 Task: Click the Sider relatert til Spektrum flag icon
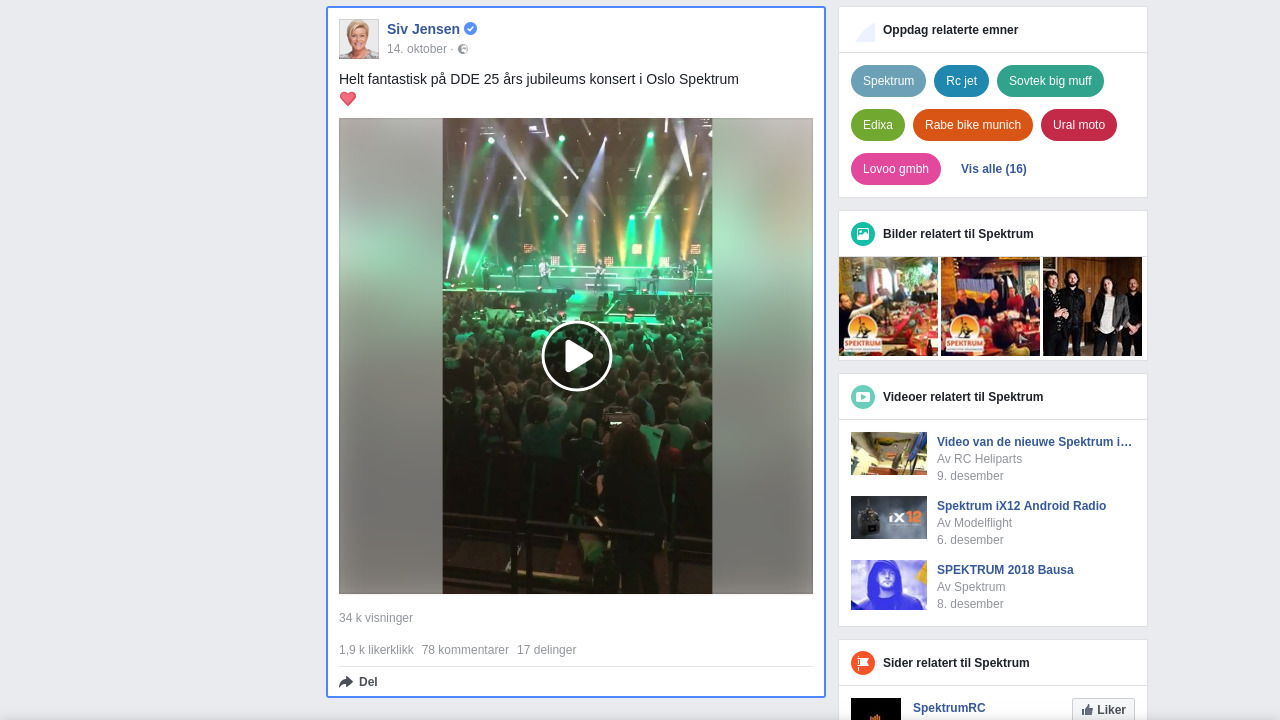863,663
